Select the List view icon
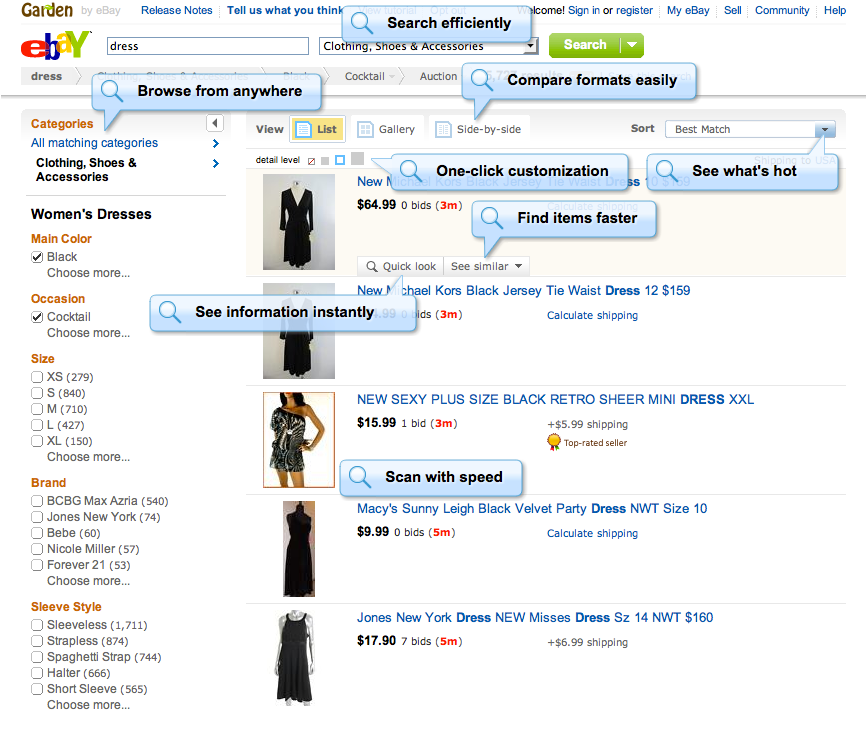Screen dimensions: 866x730 pos(303,129)
